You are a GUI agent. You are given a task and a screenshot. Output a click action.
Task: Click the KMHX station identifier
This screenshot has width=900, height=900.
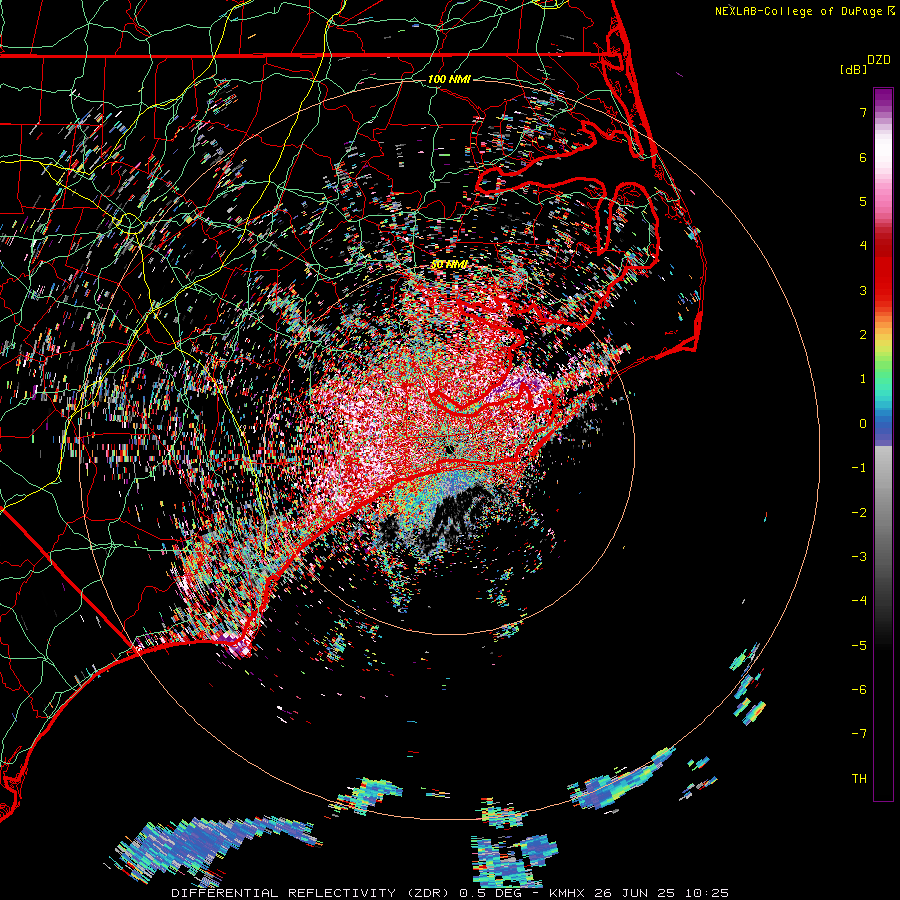[567, 893]
